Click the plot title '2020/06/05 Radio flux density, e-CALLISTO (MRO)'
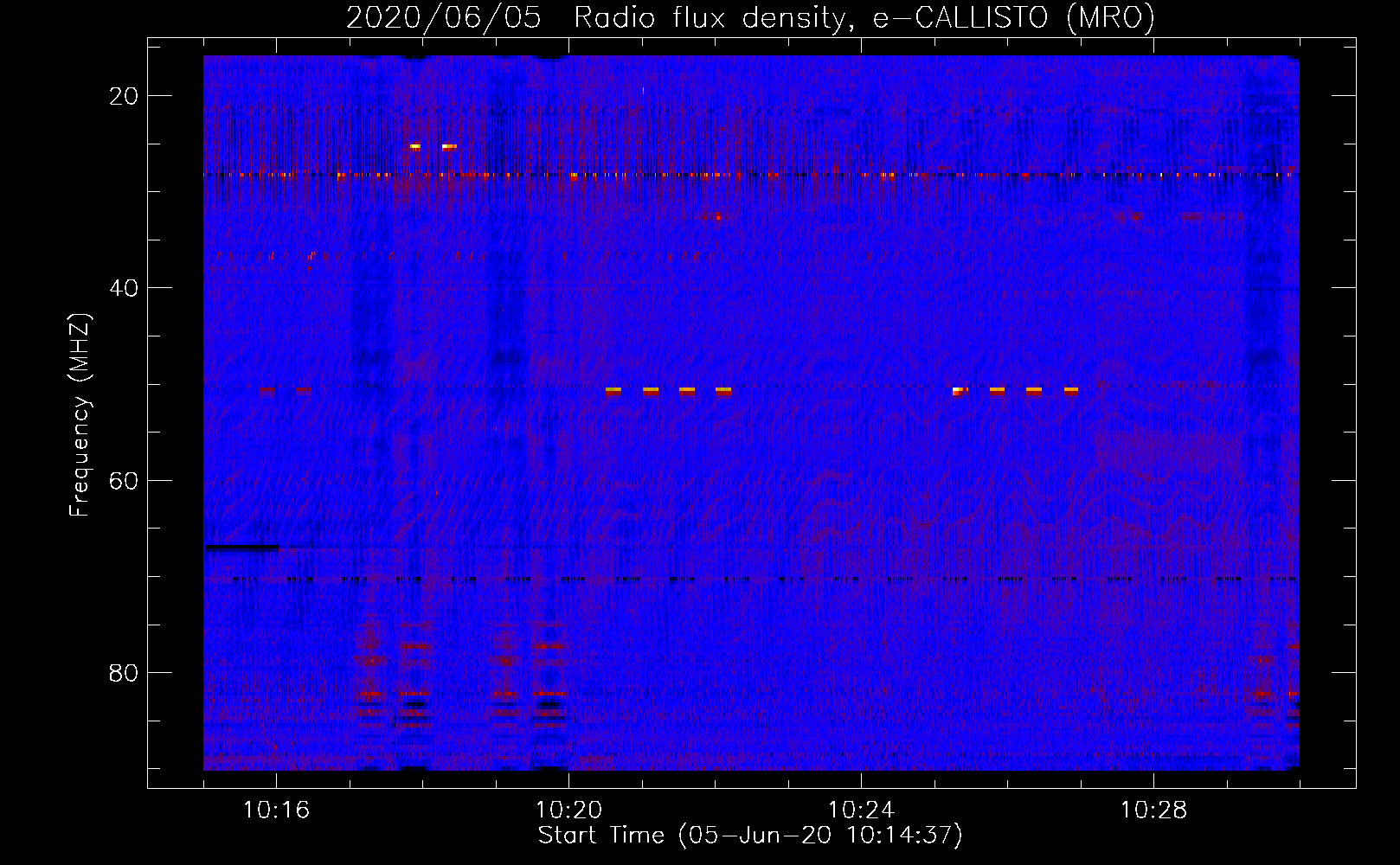 [x=750, y=17]
